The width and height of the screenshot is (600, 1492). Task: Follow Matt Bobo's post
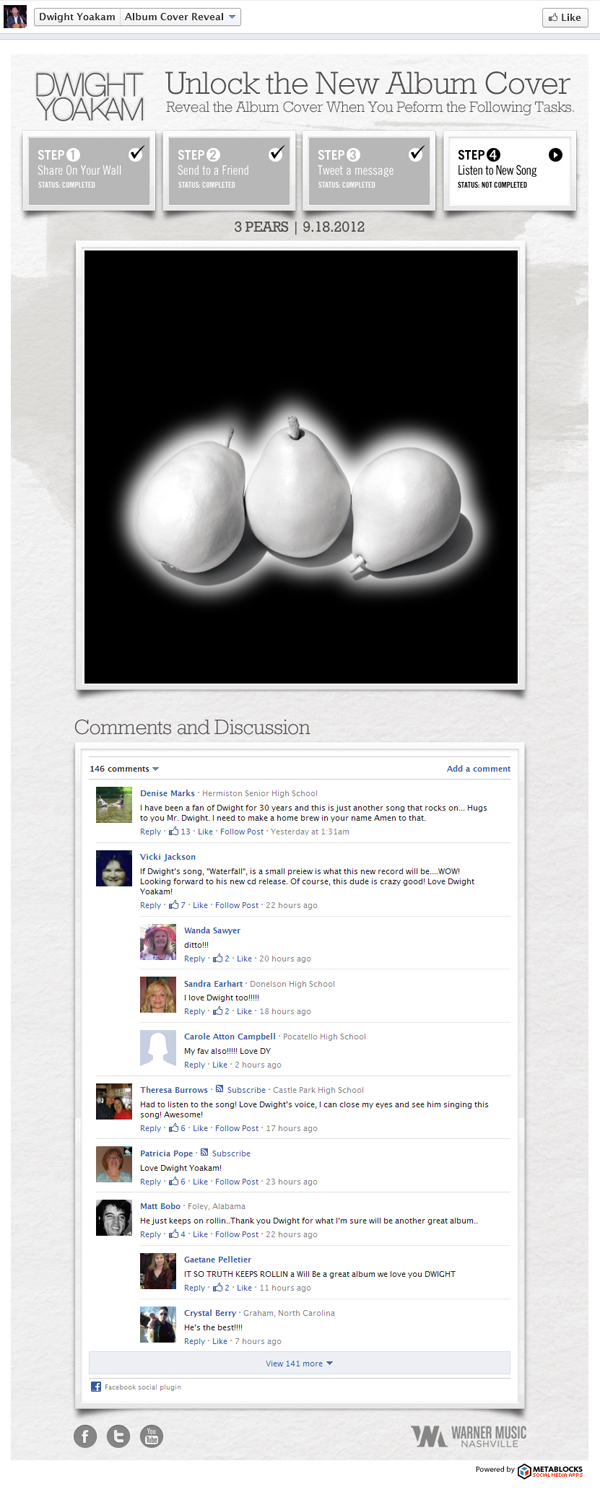[237, 1235]
